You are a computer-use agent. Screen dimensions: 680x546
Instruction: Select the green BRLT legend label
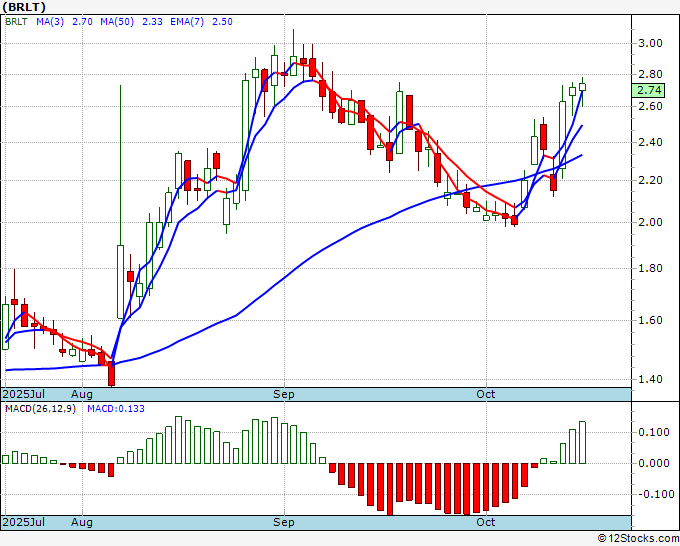[x=16, y=22]
